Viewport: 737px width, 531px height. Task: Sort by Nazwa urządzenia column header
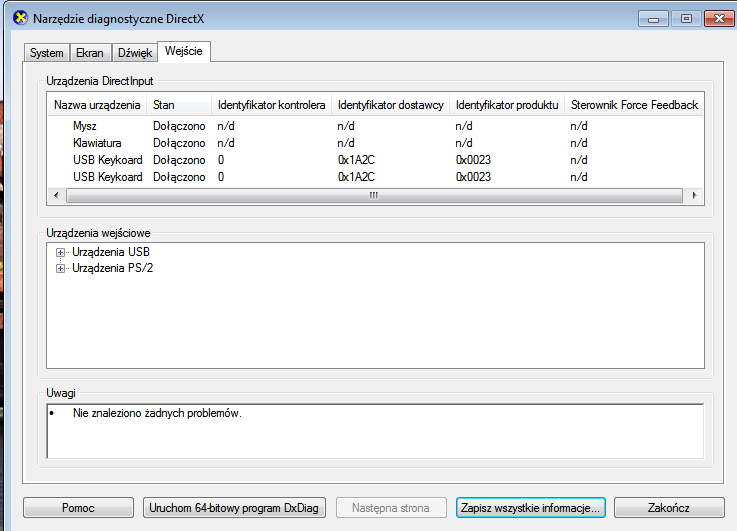tap(97, 105)
